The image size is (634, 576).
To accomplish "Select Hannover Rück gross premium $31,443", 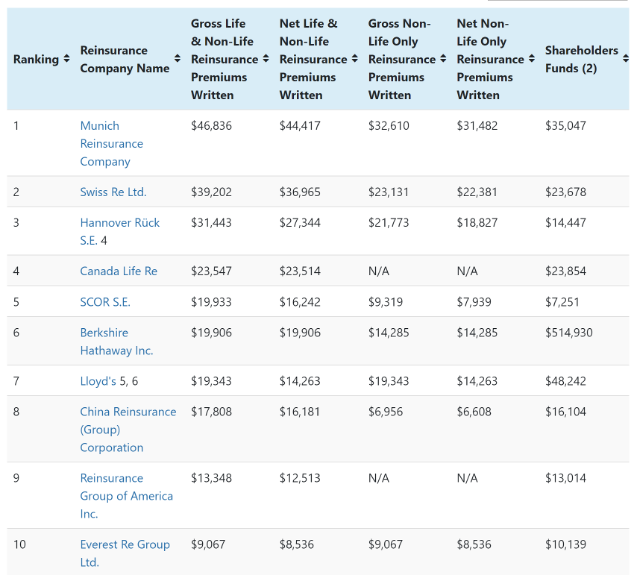I will (x=211, y=223).
